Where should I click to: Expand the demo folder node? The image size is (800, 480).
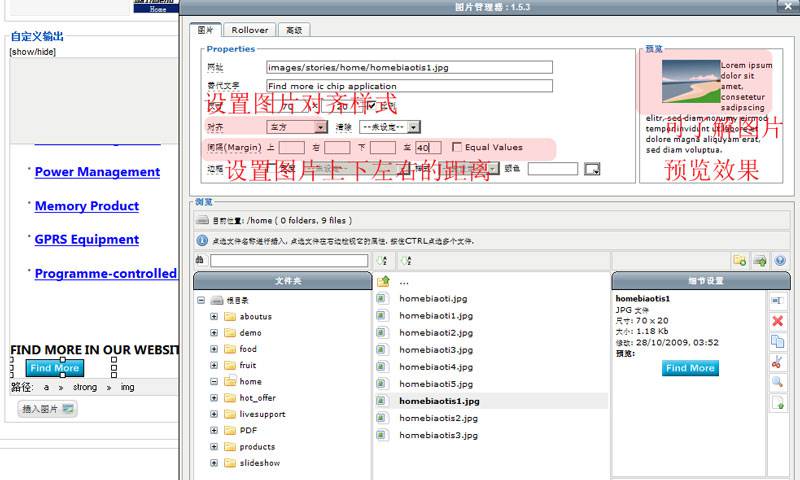214,333
